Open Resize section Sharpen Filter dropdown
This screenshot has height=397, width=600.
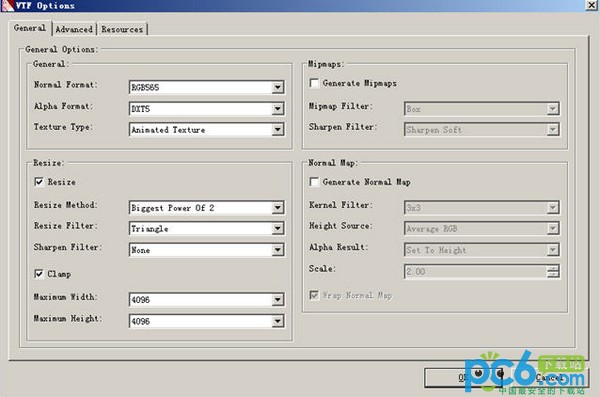207,250
